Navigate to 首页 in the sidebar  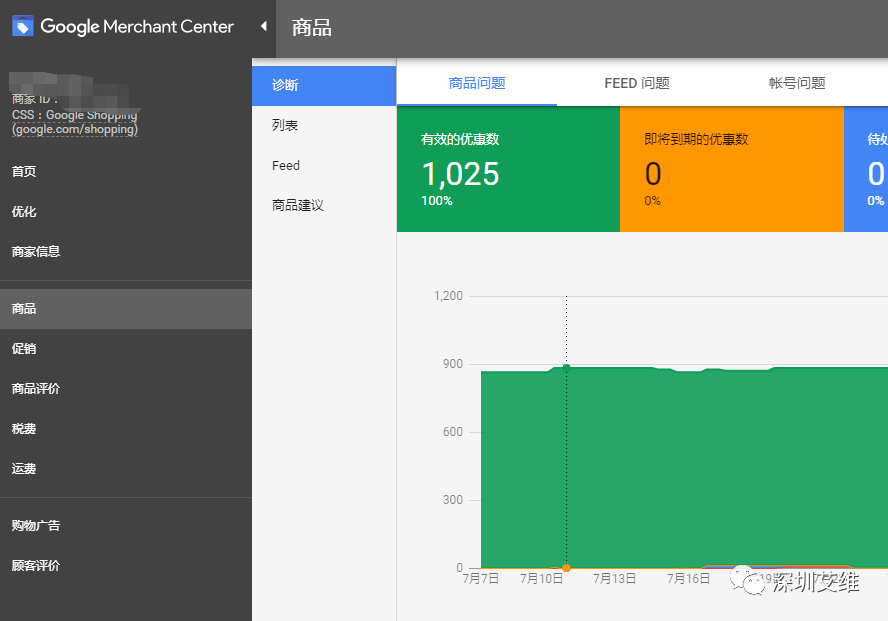coord(24,170)
